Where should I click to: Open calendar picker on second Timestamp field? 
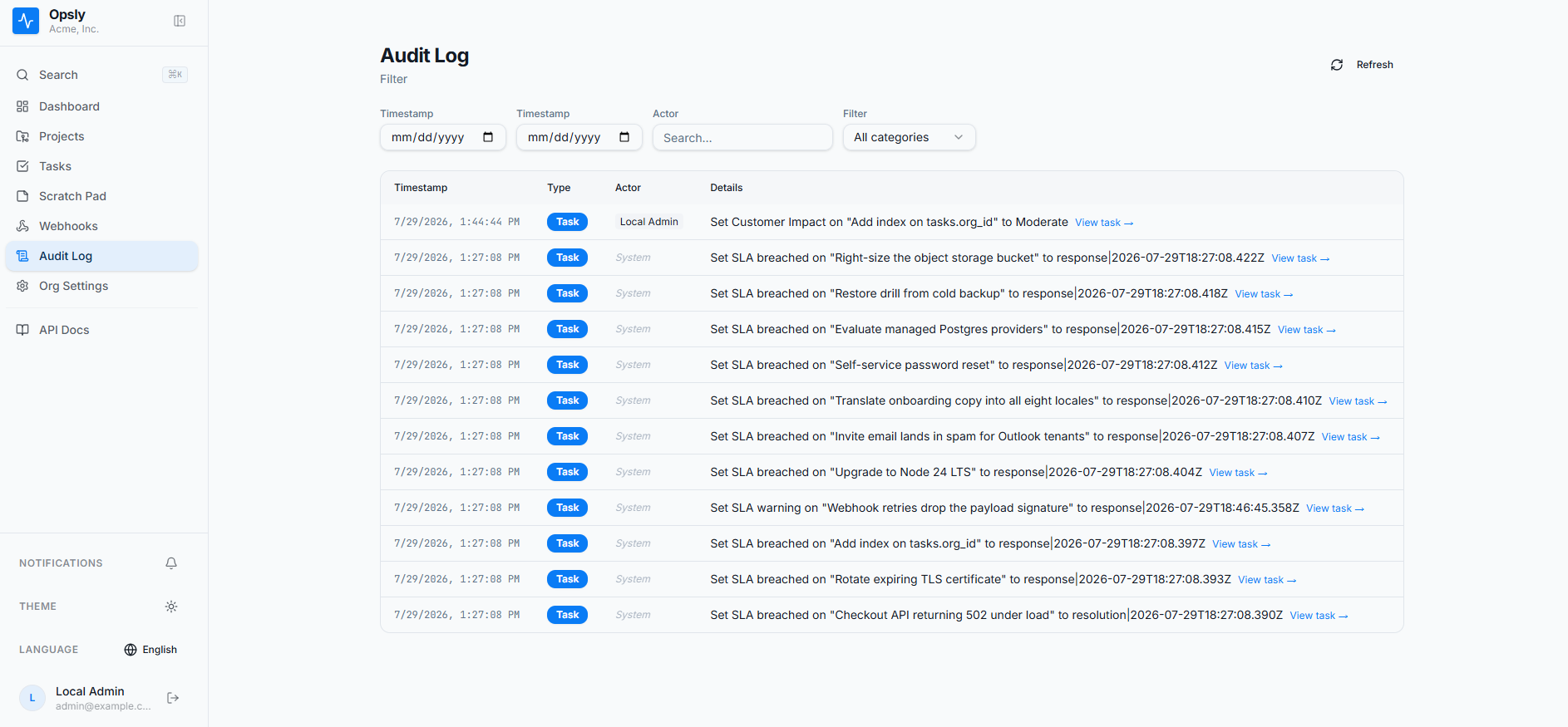coord(624,137)
